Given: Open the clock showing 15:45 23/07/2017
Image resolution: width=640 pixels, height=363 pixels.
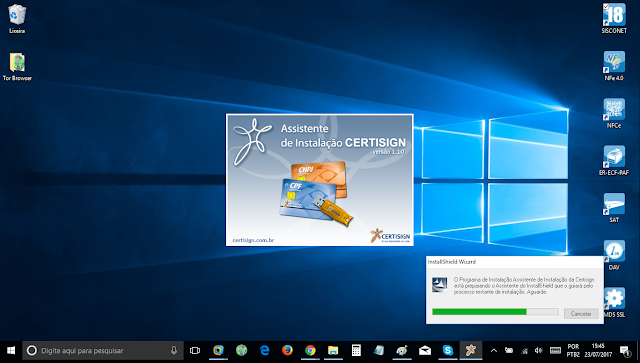Looking at the screenshot, I should pyautogui.click(x=598, y=351).
